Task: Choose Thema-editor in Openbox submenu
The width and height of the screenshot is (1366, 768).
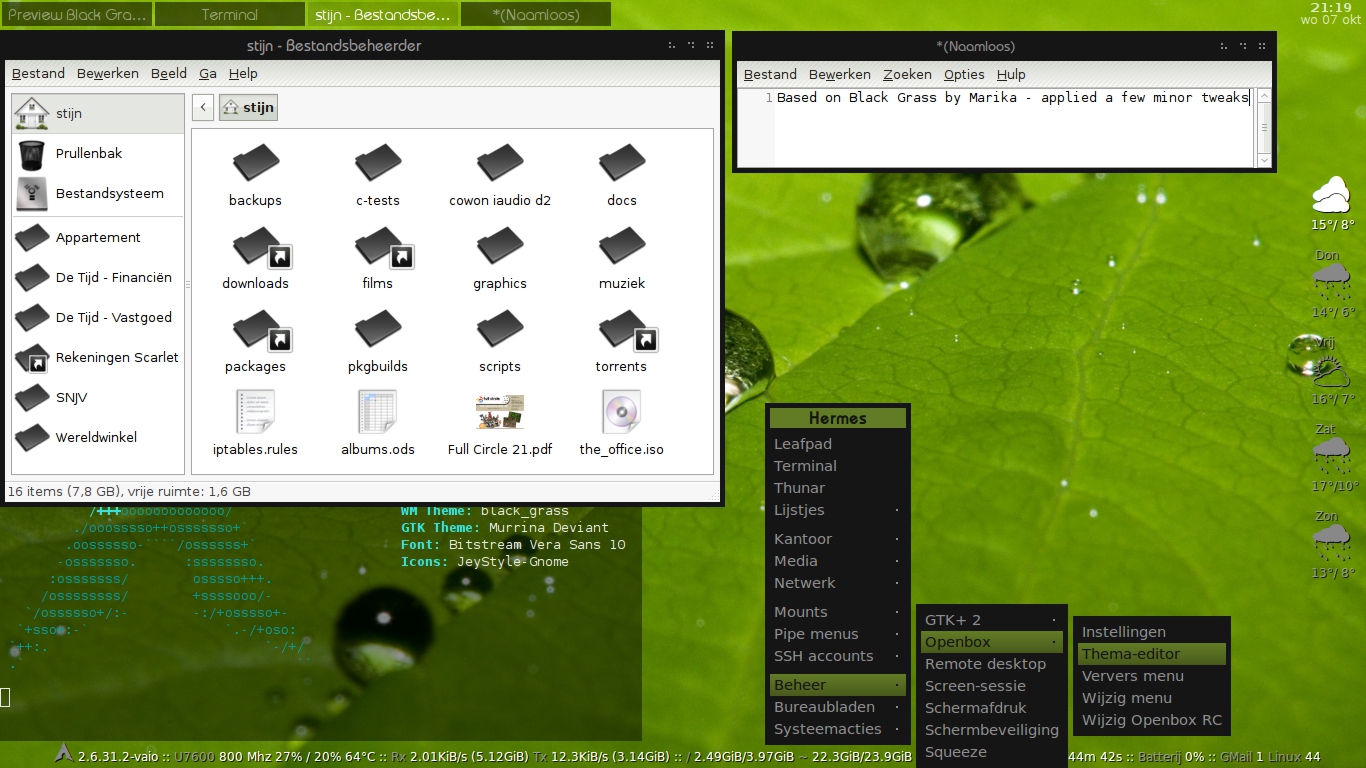Action: [1152, 654]
